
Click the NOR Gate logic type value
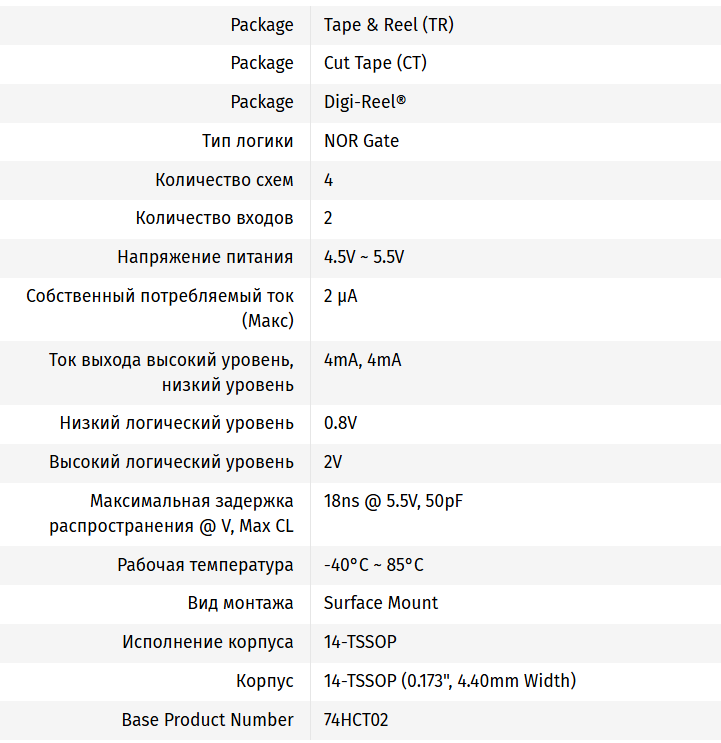(x=361, y=141)
